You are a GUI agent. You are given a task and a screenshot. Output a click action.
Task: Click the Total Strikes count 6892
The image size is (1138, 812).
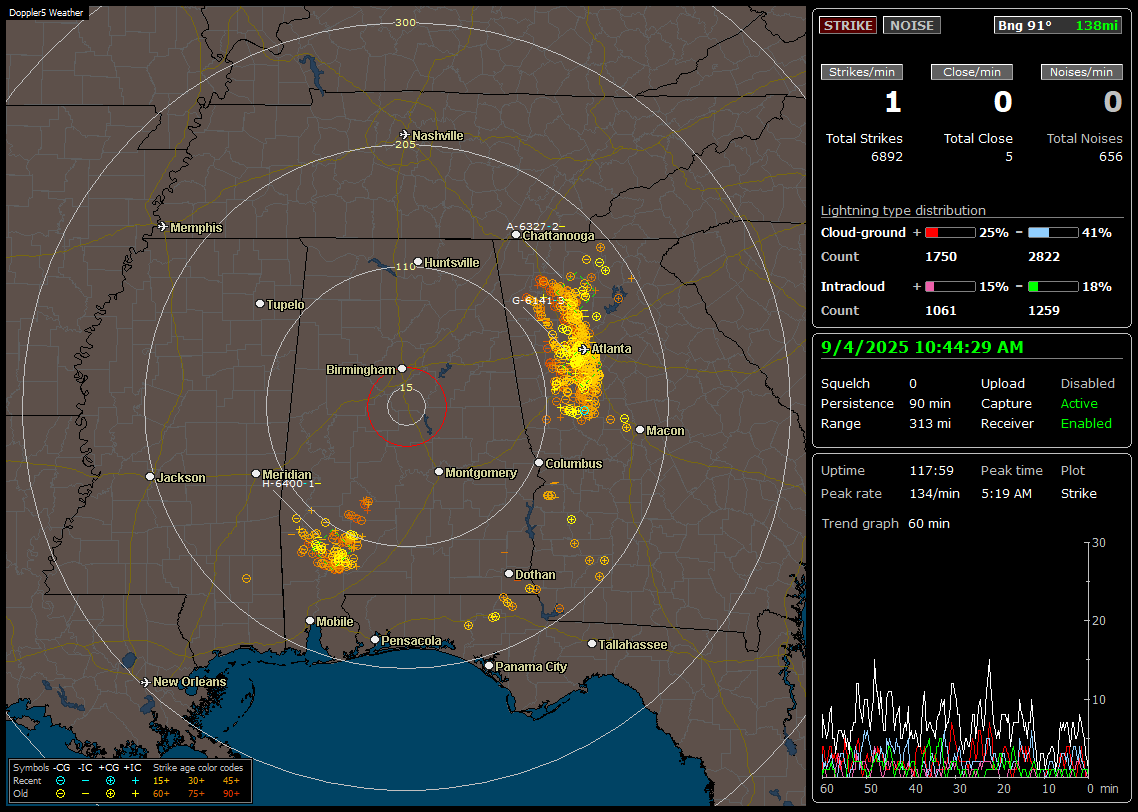click(x=887, y=157)
